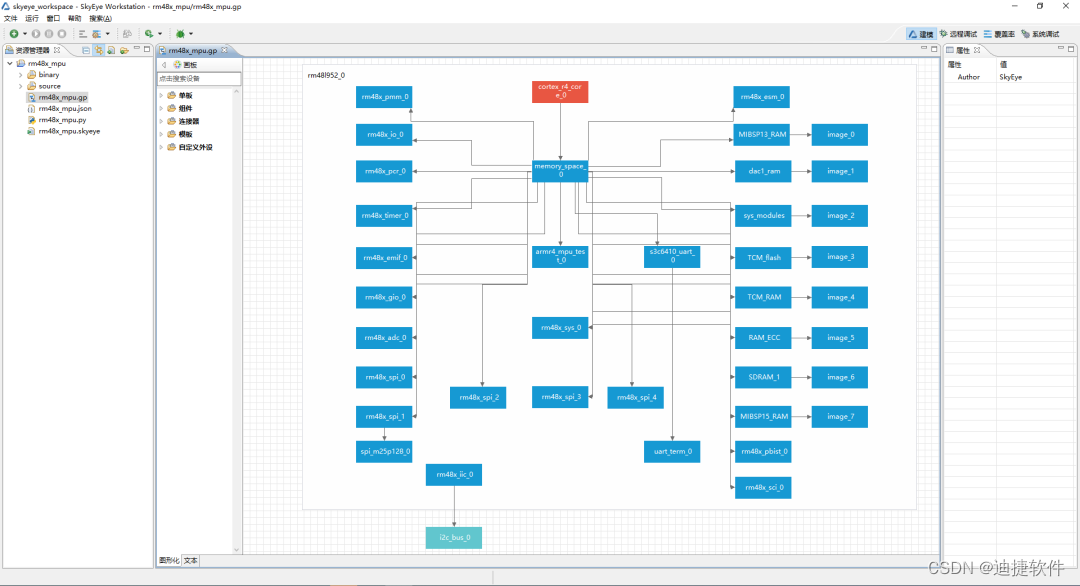Expand the binary folder
1080x586 pixels.
point(21,74)
